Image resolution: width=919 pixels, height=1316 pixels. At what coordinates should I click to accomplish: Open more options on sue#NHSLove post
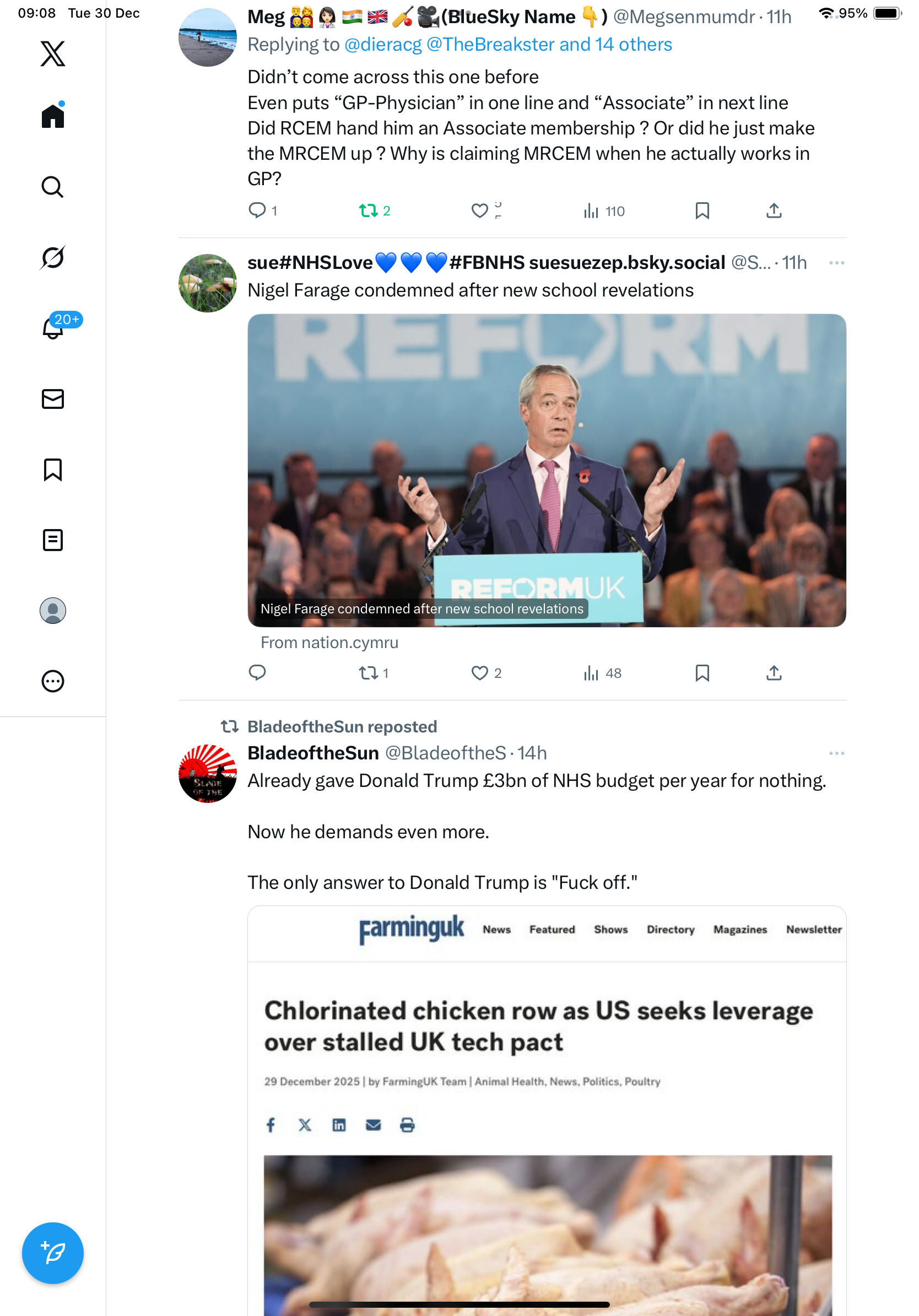[x=836, y=262]
